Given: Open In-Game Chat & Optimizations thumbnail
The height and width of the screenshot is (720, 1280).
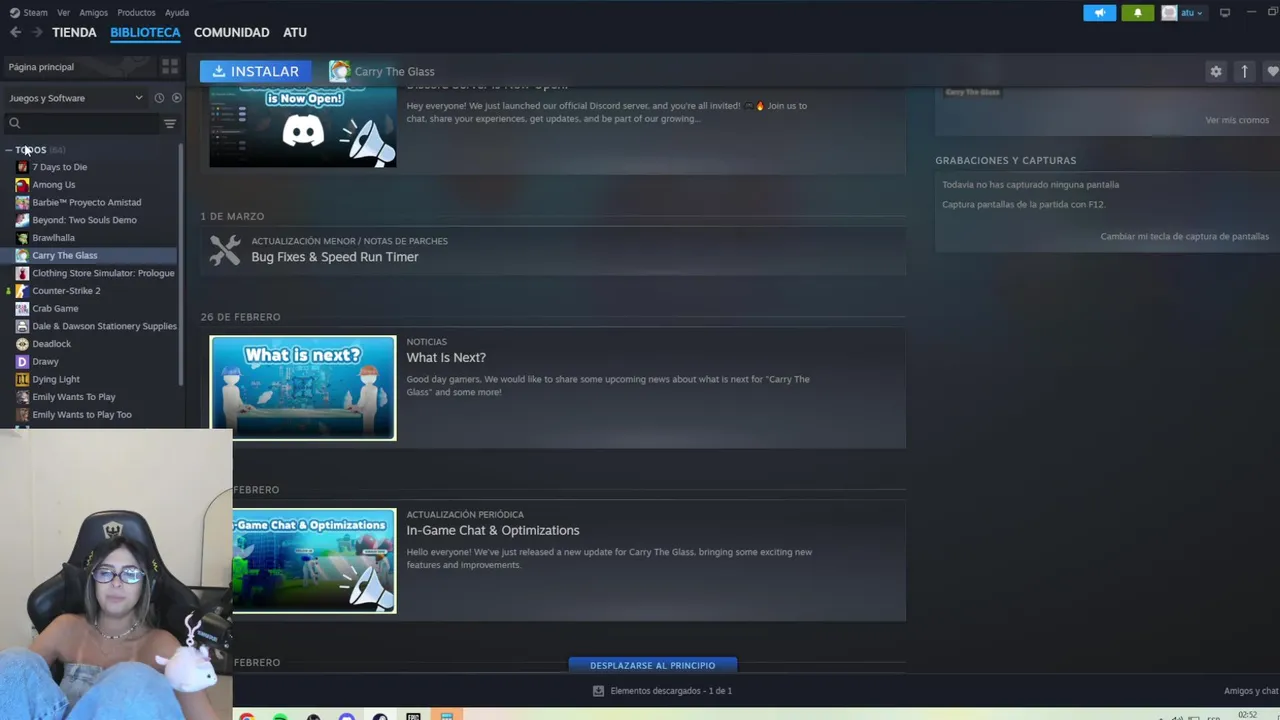Looking at the screenshot, I should click(x=314, y=561).
